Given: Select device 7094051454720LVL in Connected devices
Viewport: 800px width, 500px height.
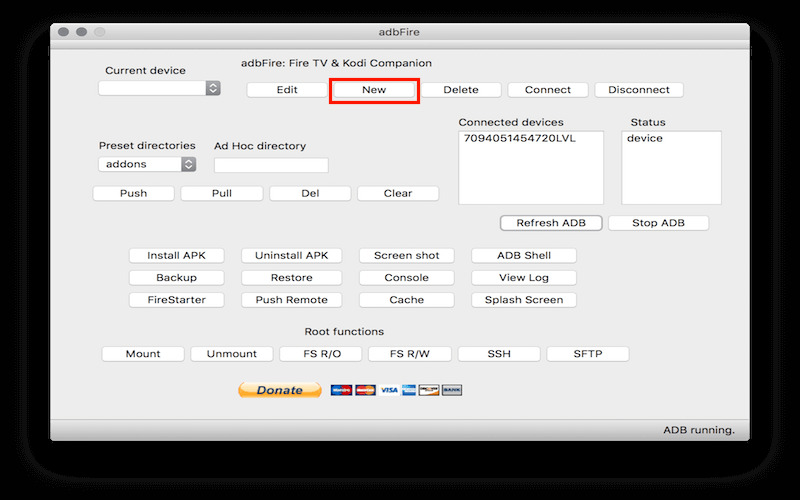Looking at the screenshot, I should [519, 138].
